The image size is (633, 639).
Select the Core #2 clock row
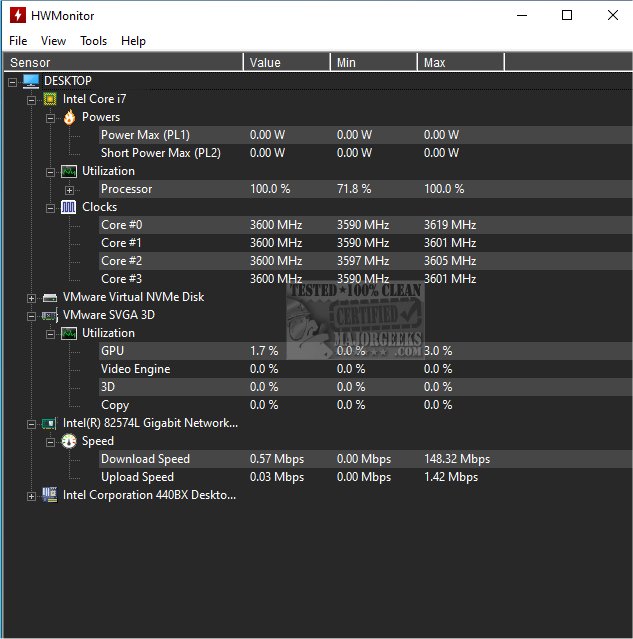coord(365,261)
